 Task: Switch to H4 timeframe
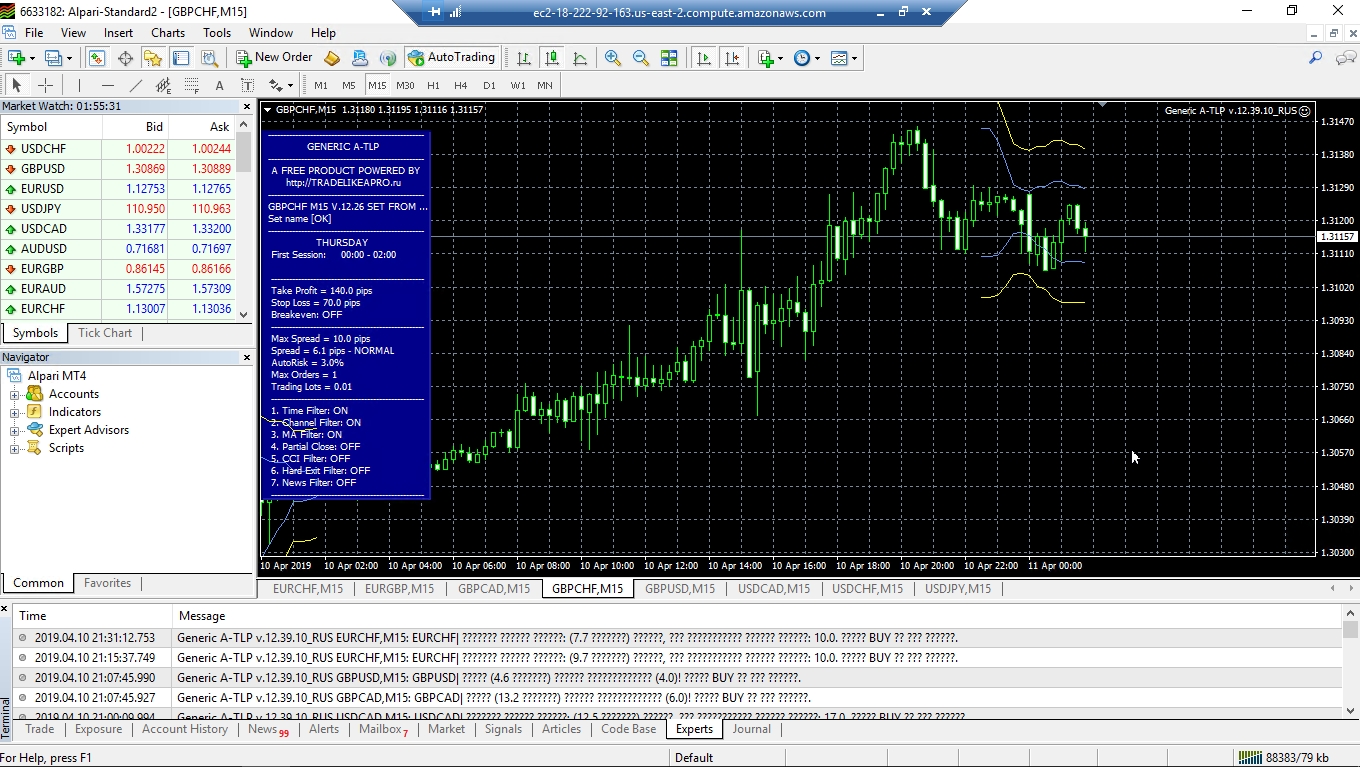[x=461, y=85]
